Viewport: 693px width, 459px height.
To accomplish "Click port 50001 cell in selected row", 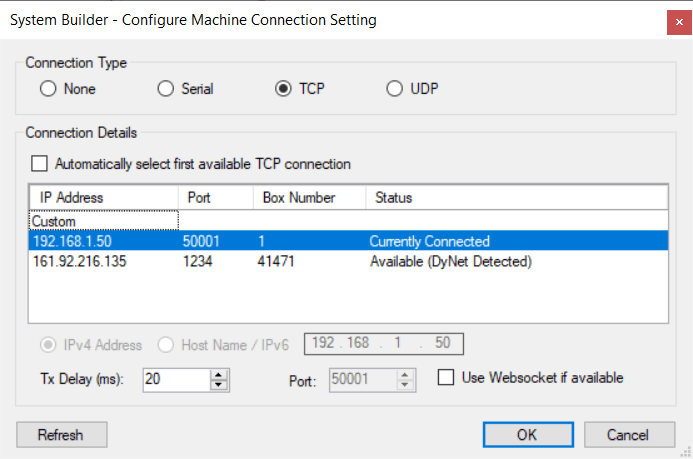I will click(201, 241).
